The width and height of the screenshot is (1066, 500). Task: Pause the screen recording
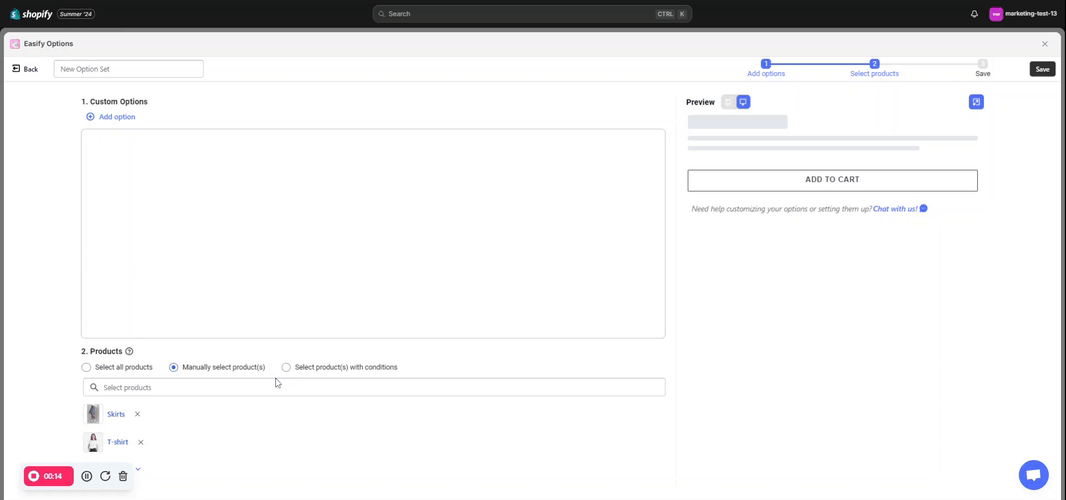(87, 476)
